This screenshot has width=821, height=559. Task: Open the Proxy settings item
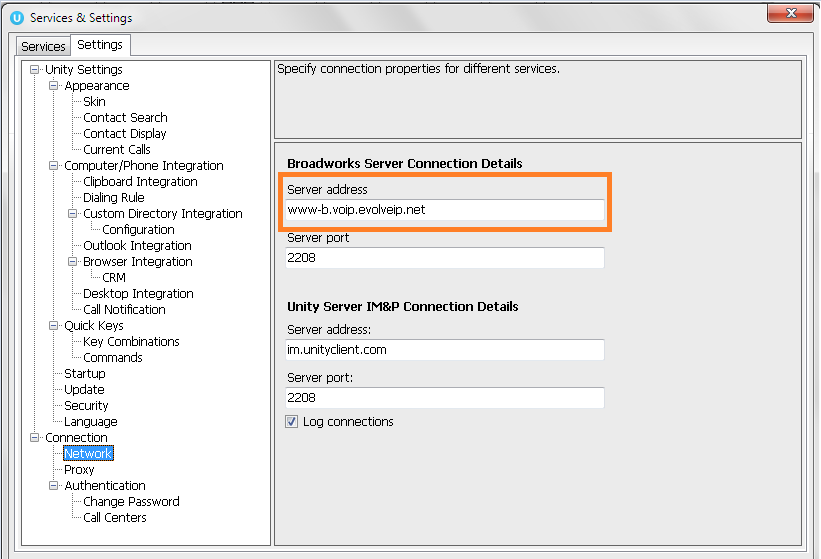(79, 470)
